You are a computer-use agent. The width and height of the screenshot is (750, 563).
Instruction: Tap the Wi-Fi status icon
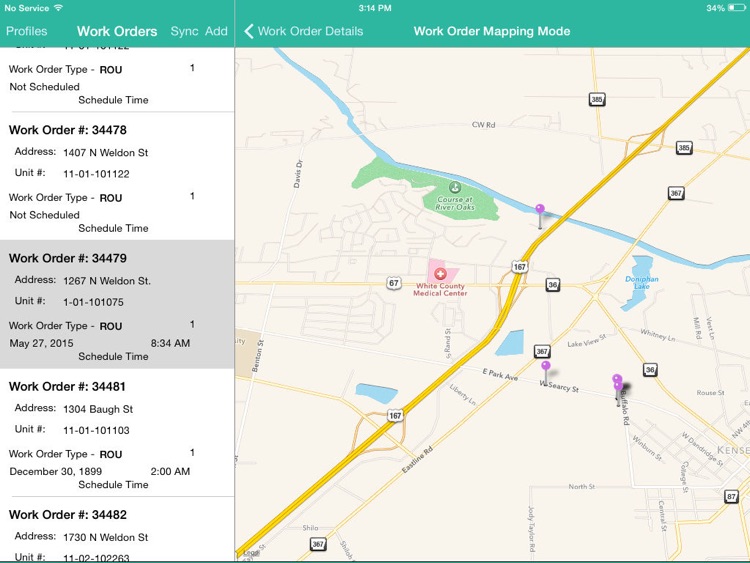(x=58, y=8)
